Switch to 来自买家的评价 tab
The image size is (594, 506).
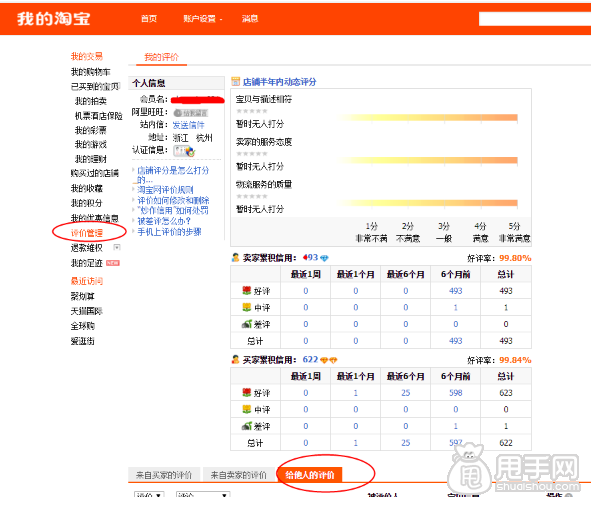(x=164, y=475)
